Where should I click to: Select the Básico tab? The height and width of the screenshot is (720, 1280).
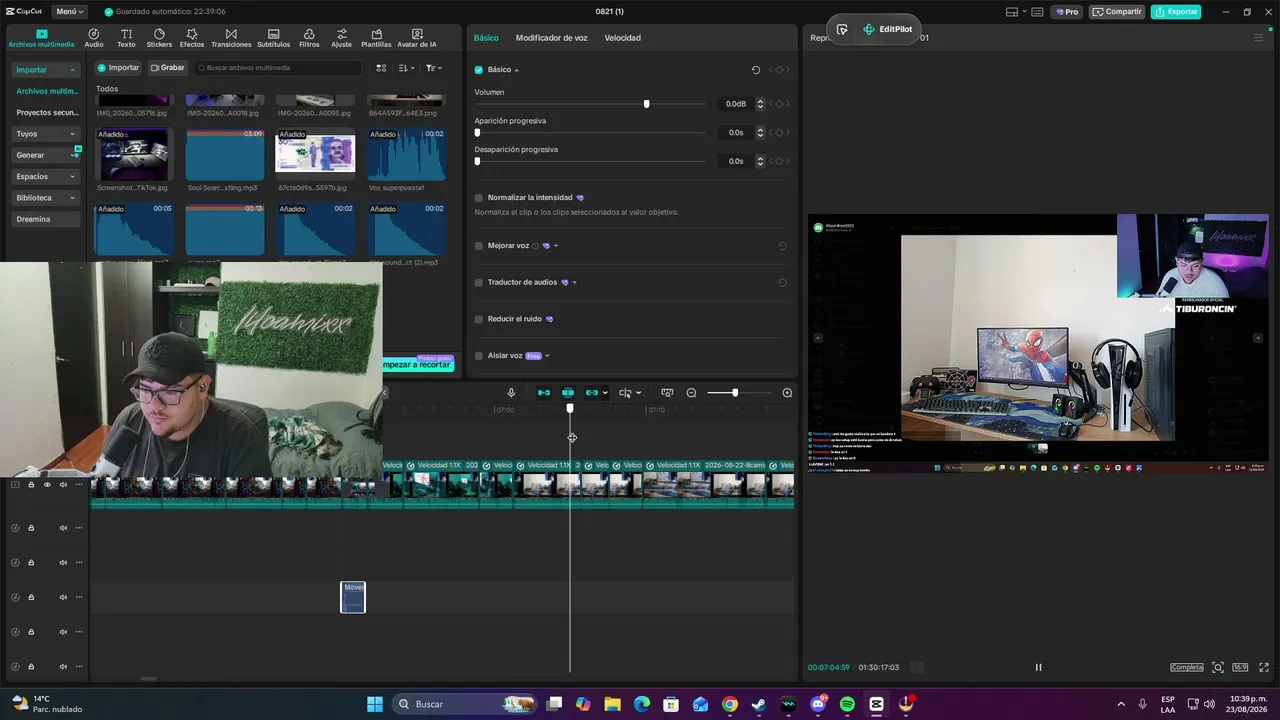[x=486, y=38]
